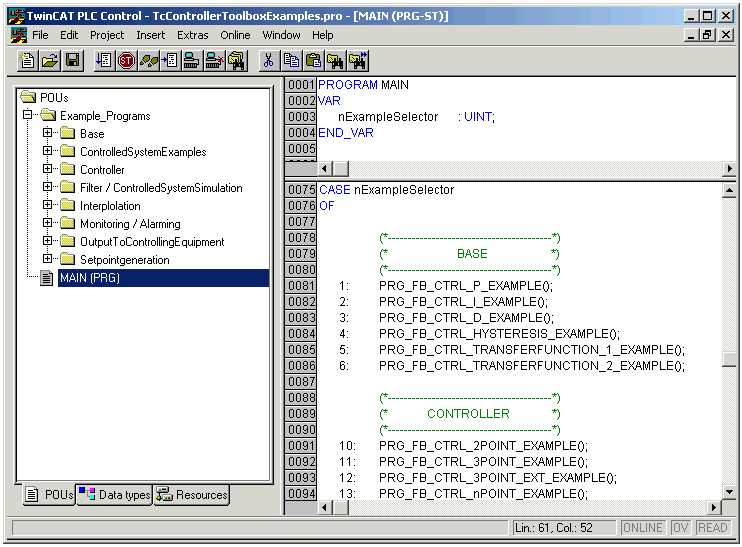Click the Step (footprints) icon
The height and width of the screenshot is (547, 742).
click(x=149, y=61)
